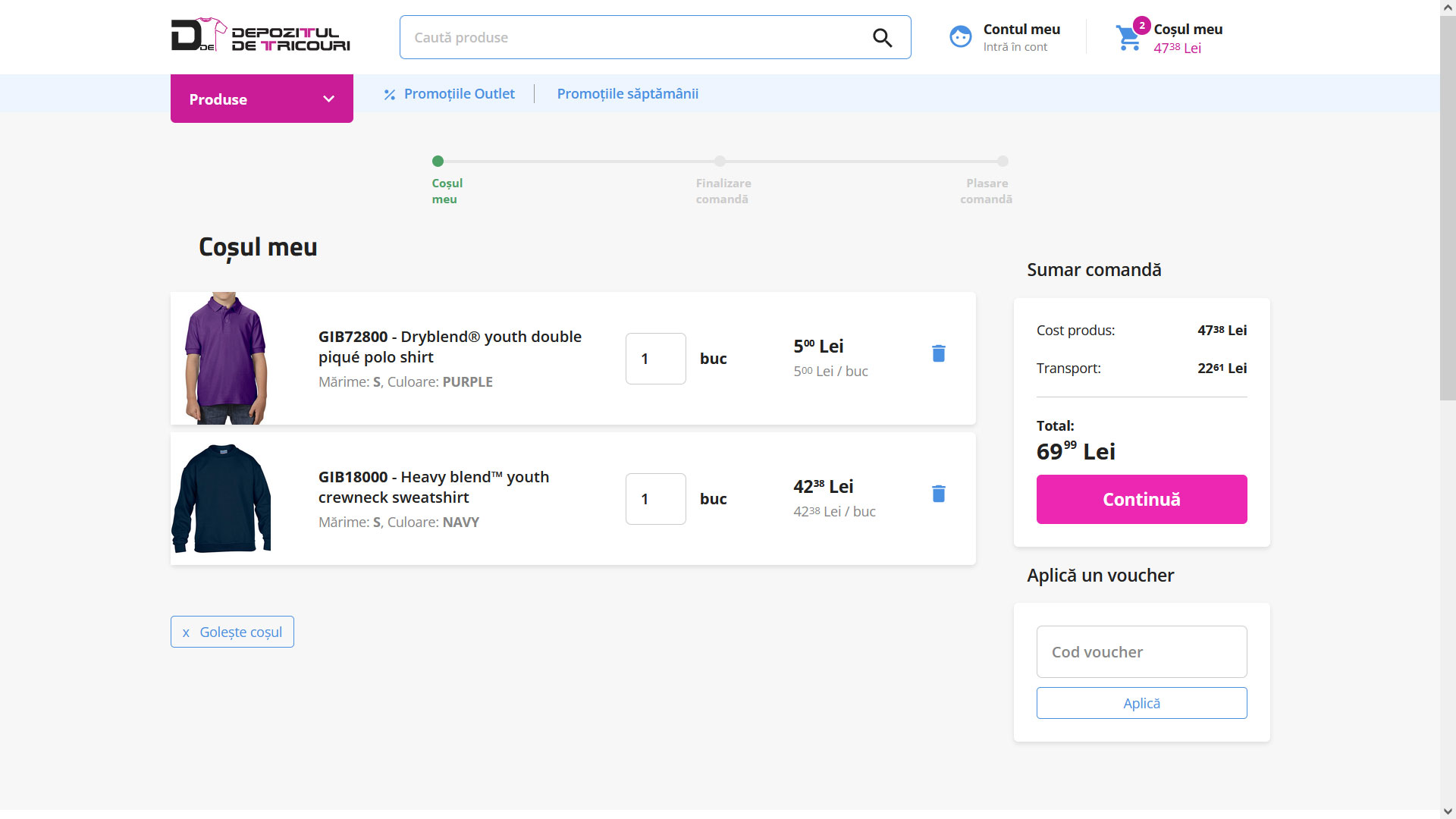Remove the navy sweatshirt with trash icon

[938, 494]
